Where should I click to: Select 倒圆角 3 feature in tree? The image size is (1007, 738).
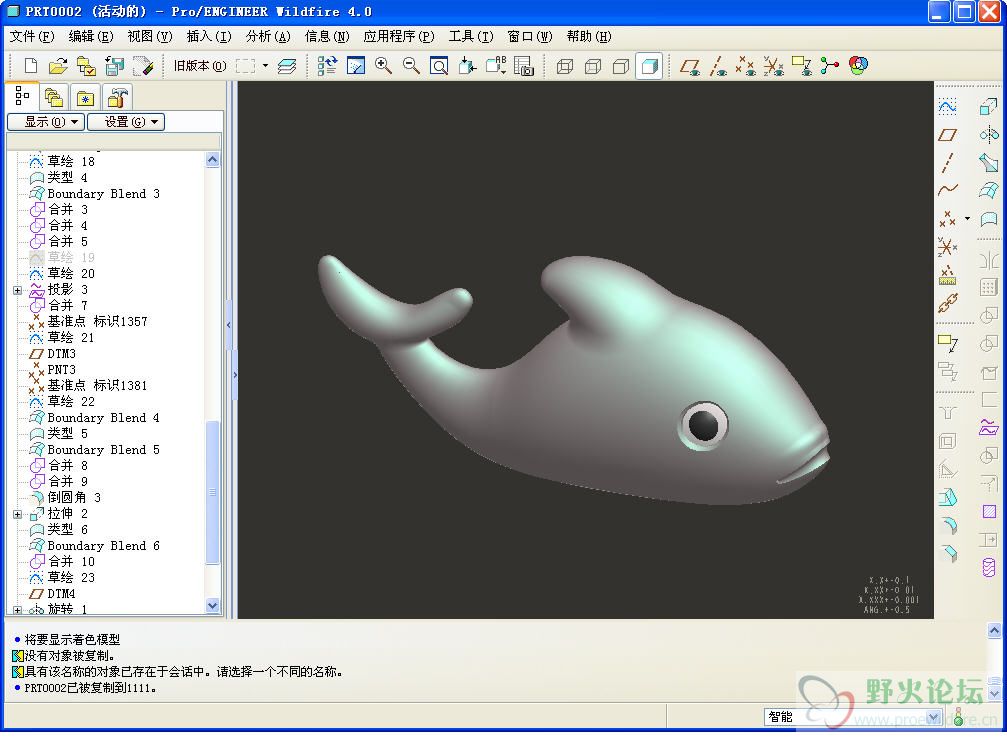[74, 498]
